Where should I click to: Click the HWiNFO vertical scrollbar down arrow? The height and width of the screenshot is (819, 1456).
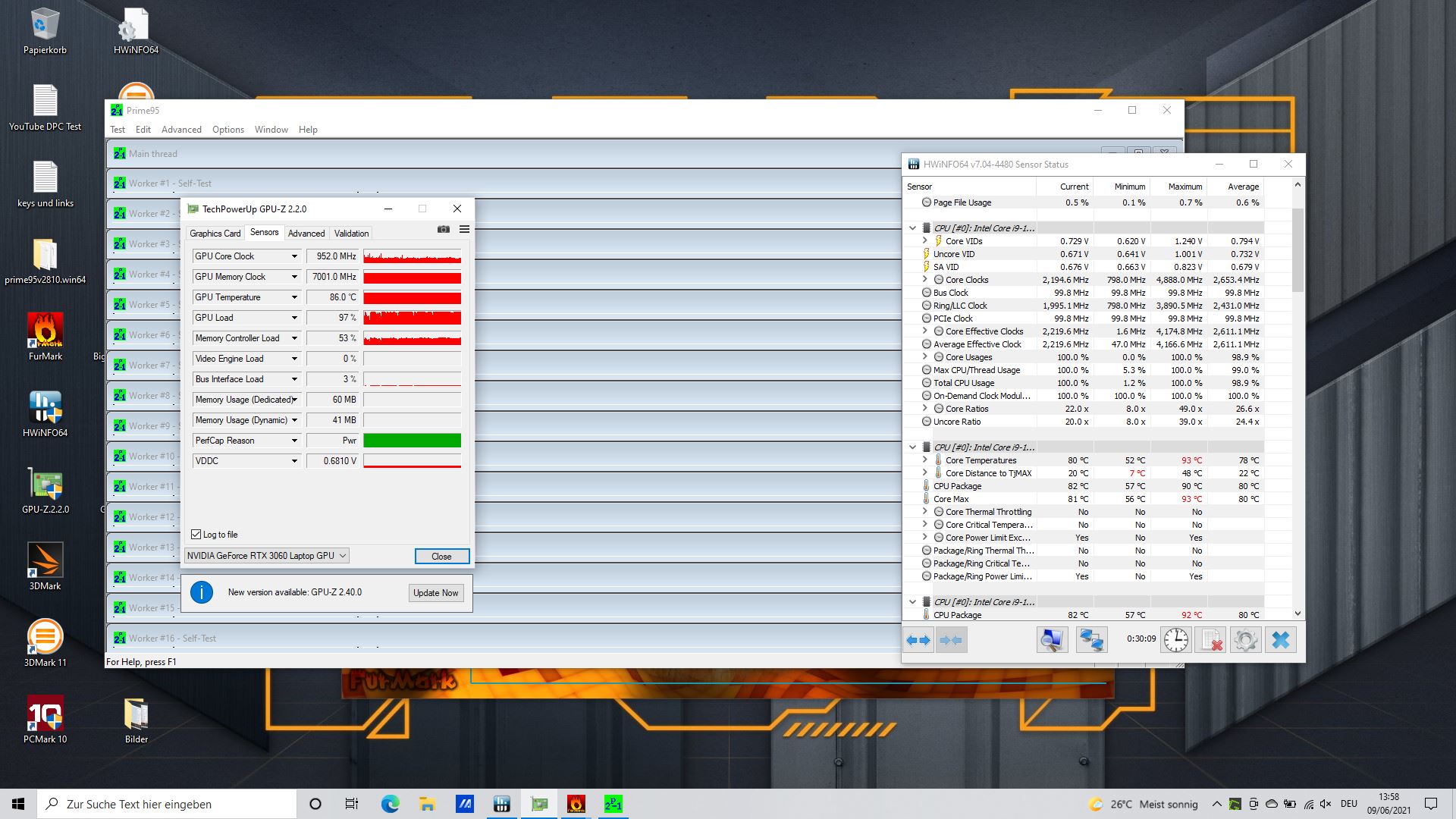click(1297, 613)
